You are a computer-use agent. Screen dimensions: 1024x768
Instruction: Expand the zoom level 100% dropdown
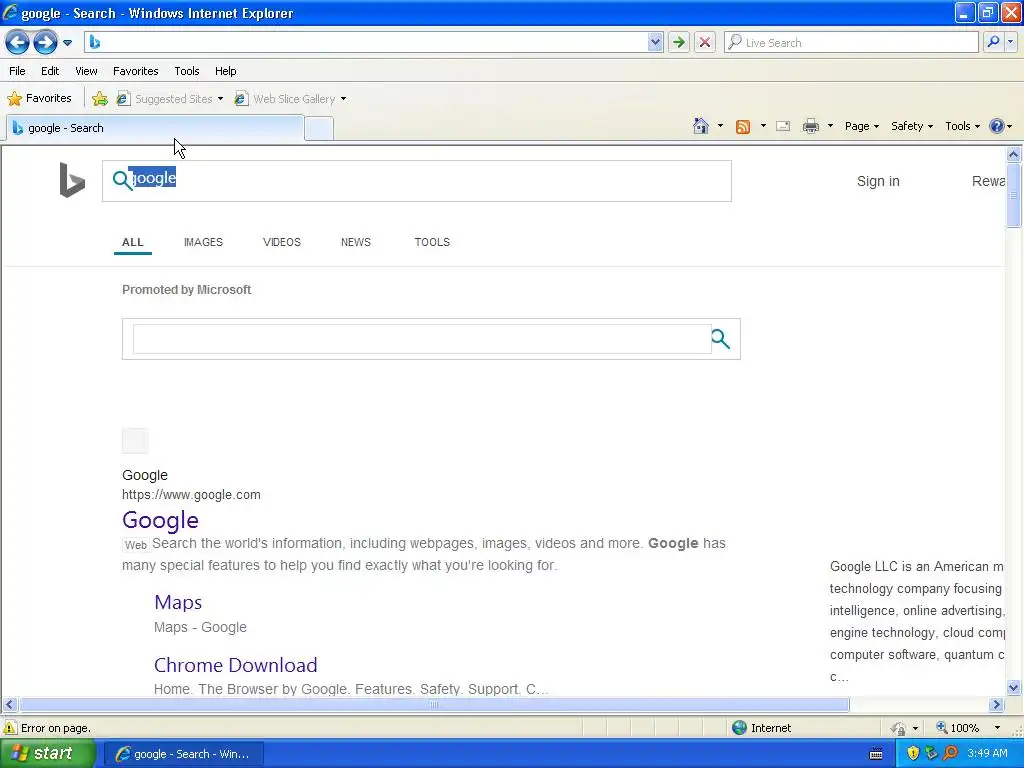tap(997, 728)
